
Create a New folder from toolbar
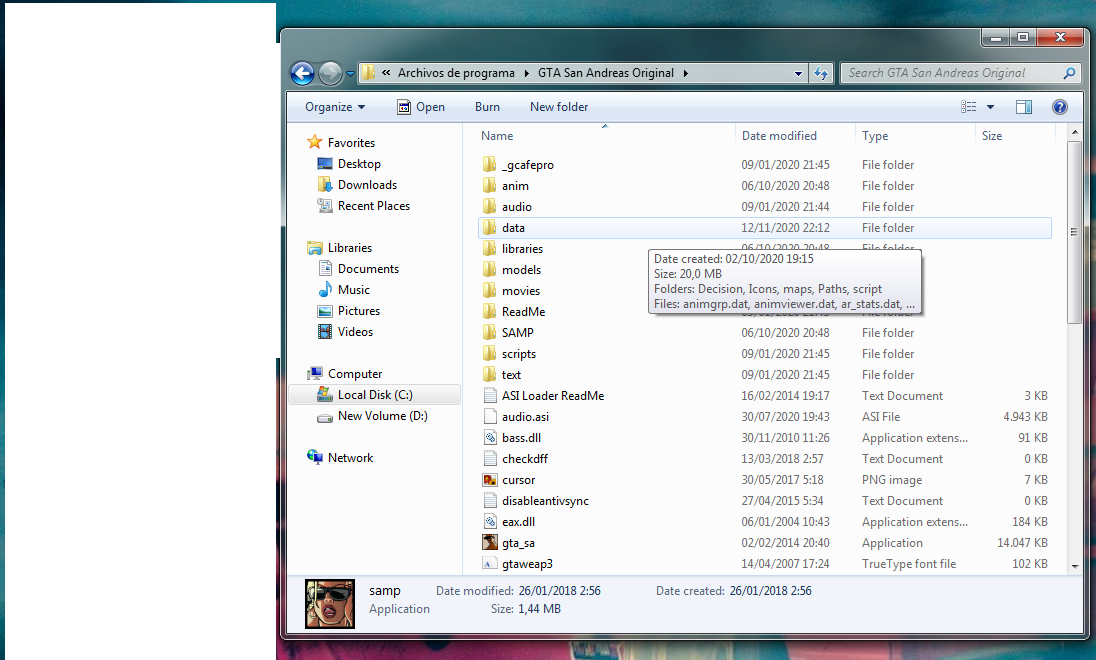558,107
